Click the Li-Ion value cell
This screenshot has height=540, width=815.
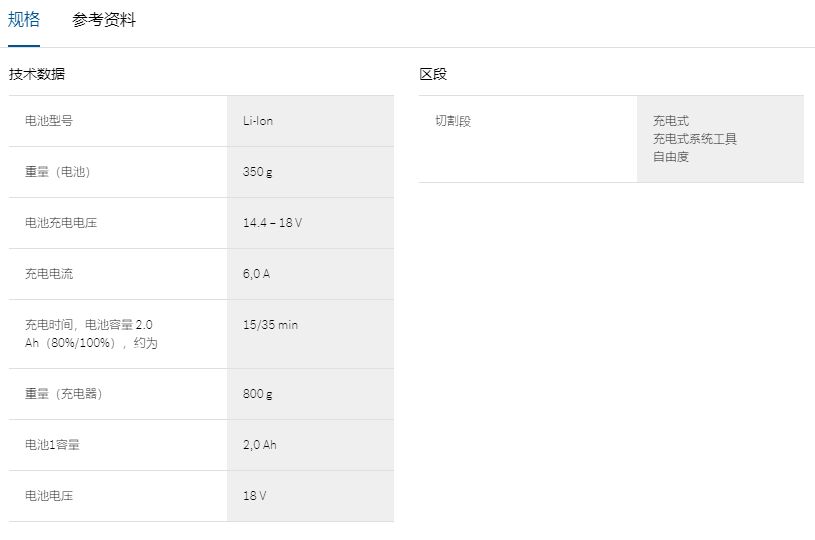point(258,121)
